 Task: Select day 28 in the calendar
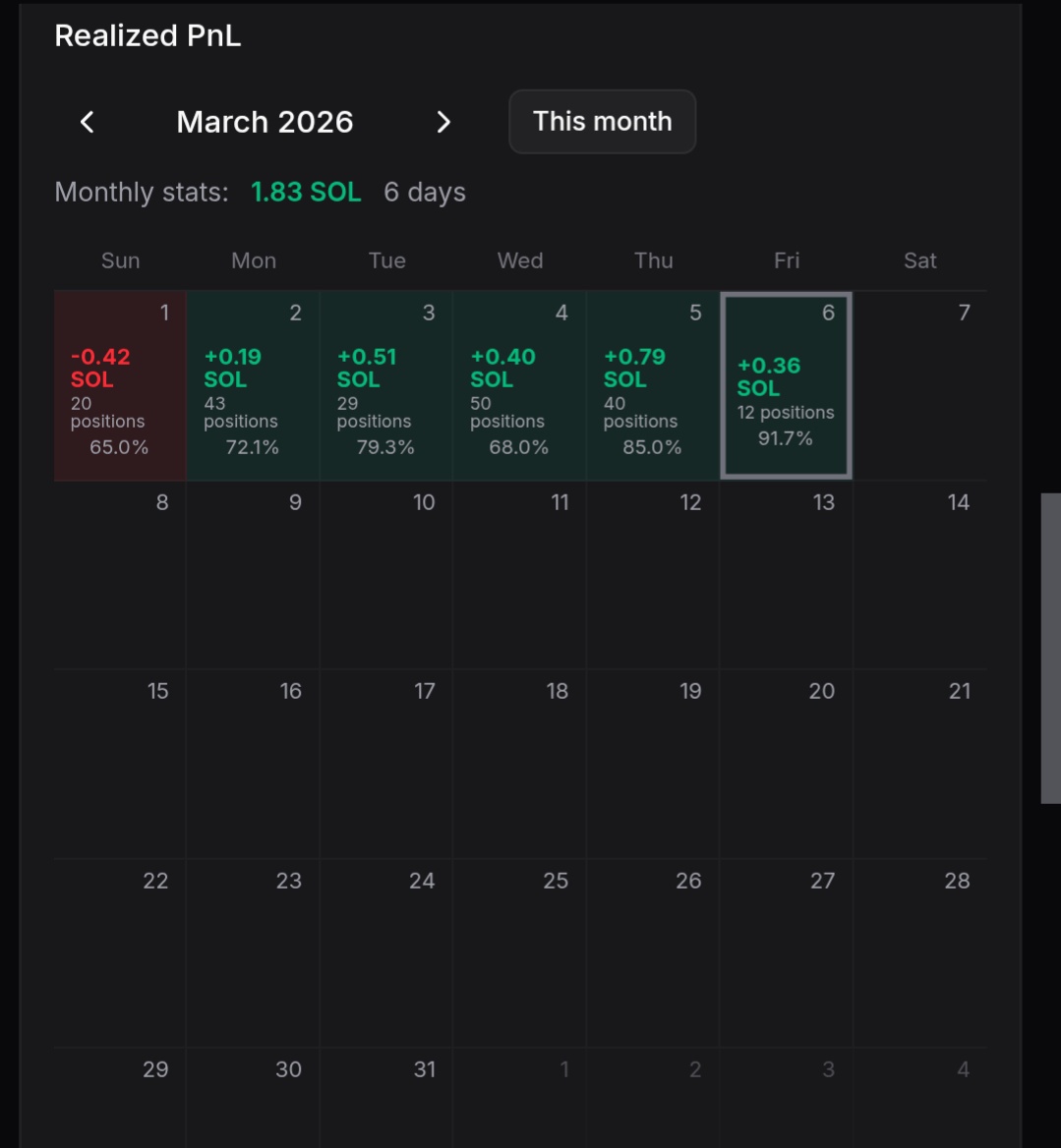coord(920,953)
